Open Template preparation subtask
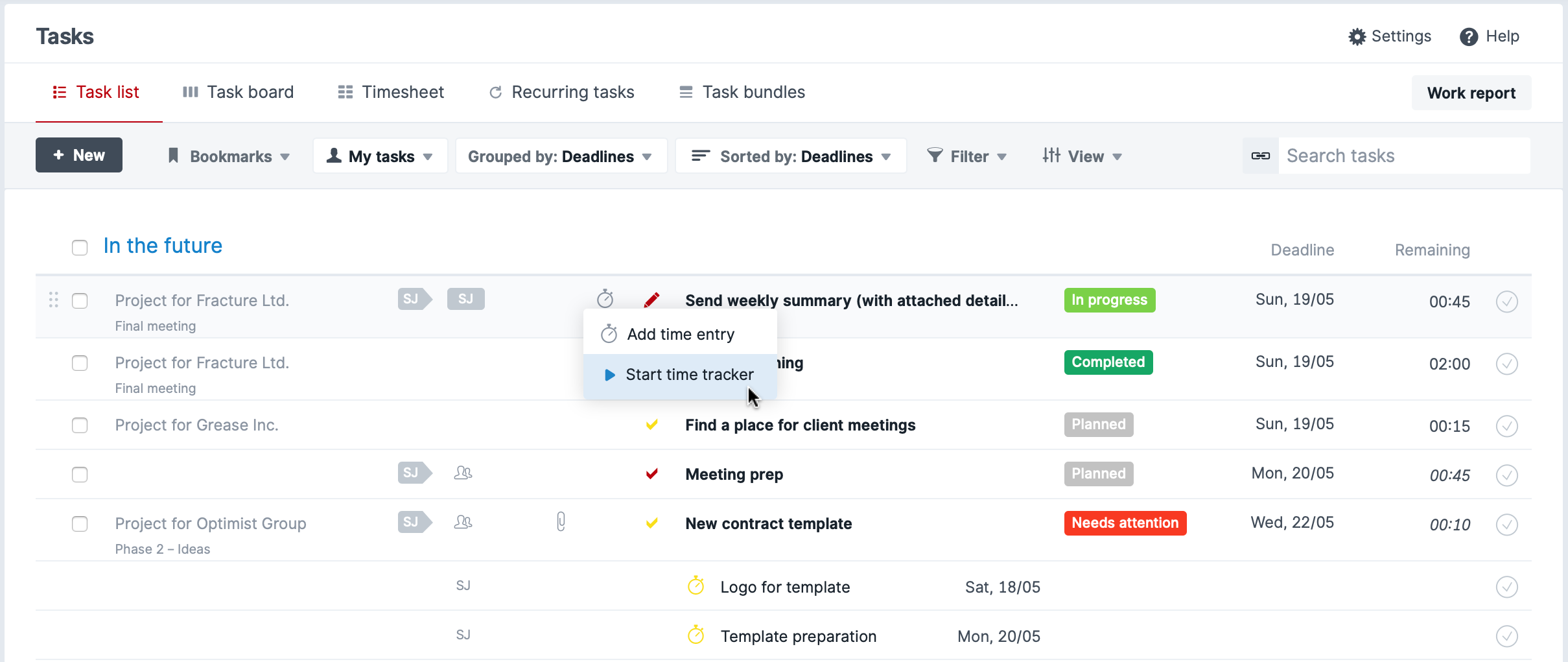The image size is (1568, 662). coord(798,636)
